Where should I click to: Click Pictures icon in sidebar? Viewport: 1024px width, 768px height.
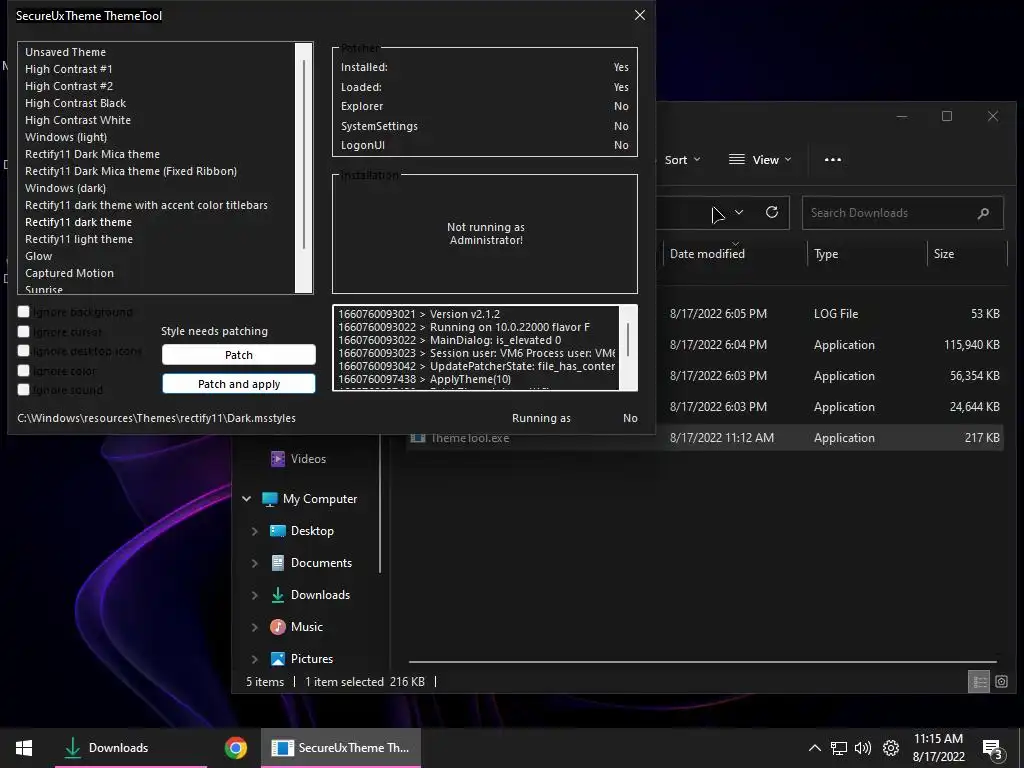point(278,659)
